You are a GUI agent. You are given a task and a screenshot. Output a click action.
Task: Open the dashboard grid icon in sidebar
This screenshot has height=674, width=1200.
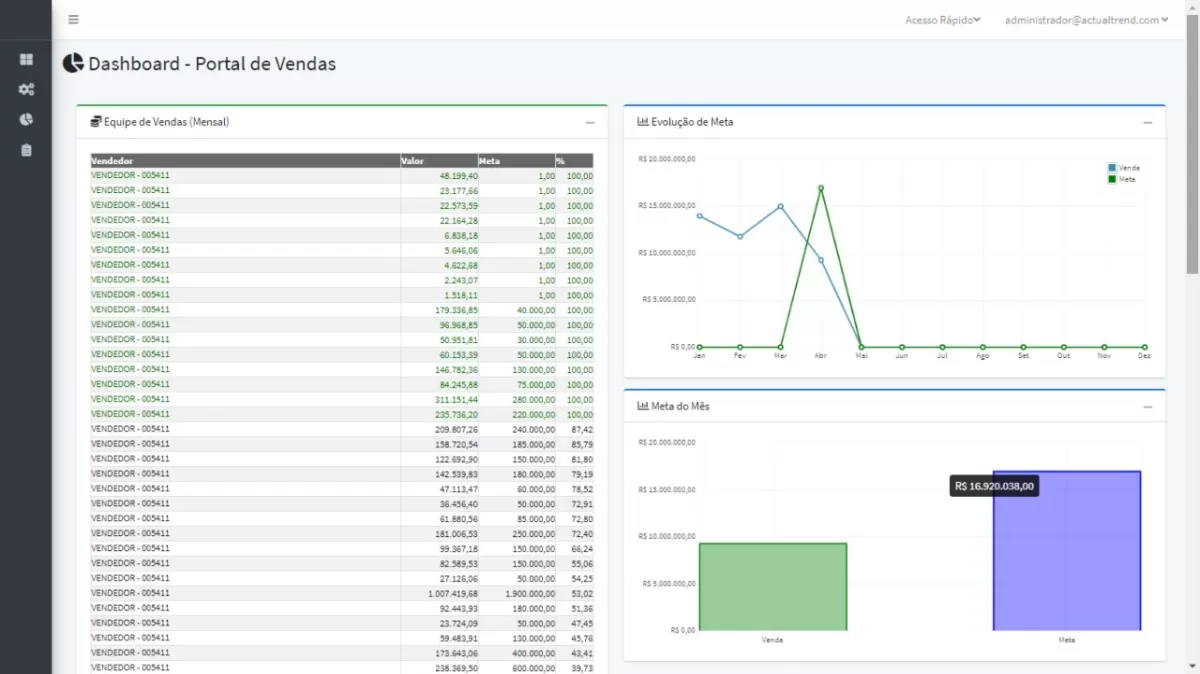click(x=26, y=60)
